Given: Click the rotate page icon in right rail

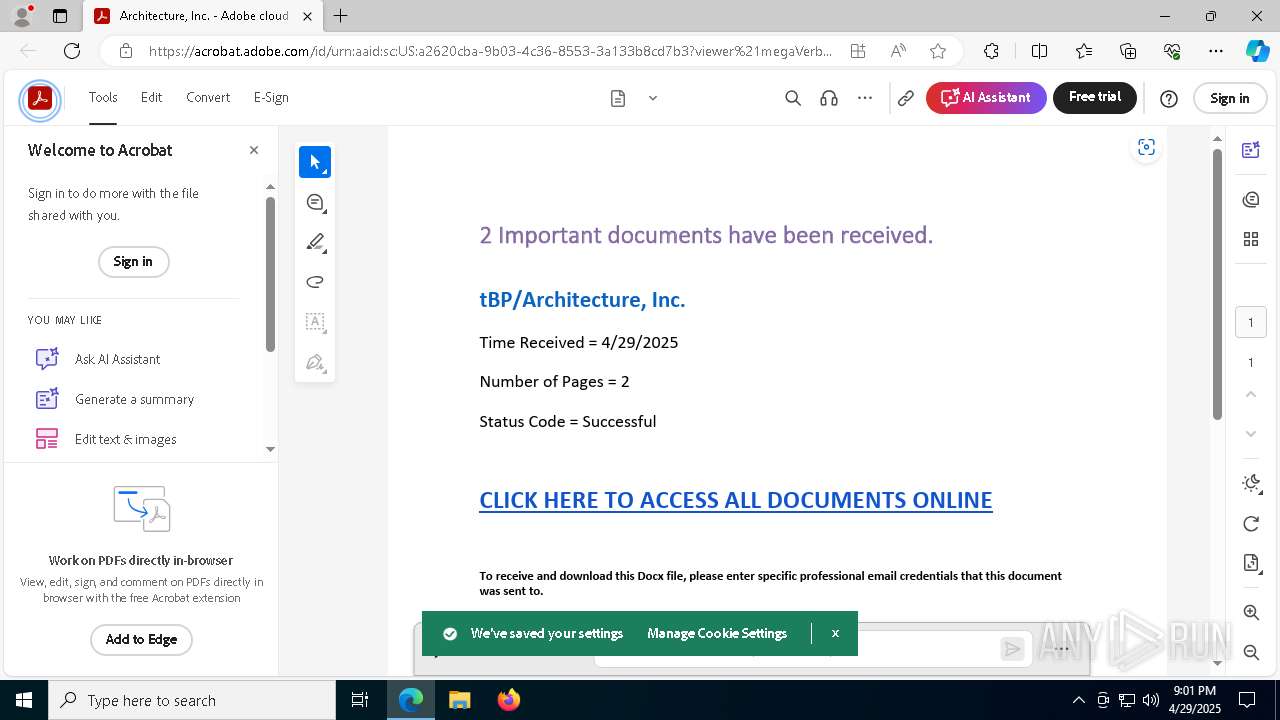Looking at the screenshot, I should point(1251,524).
